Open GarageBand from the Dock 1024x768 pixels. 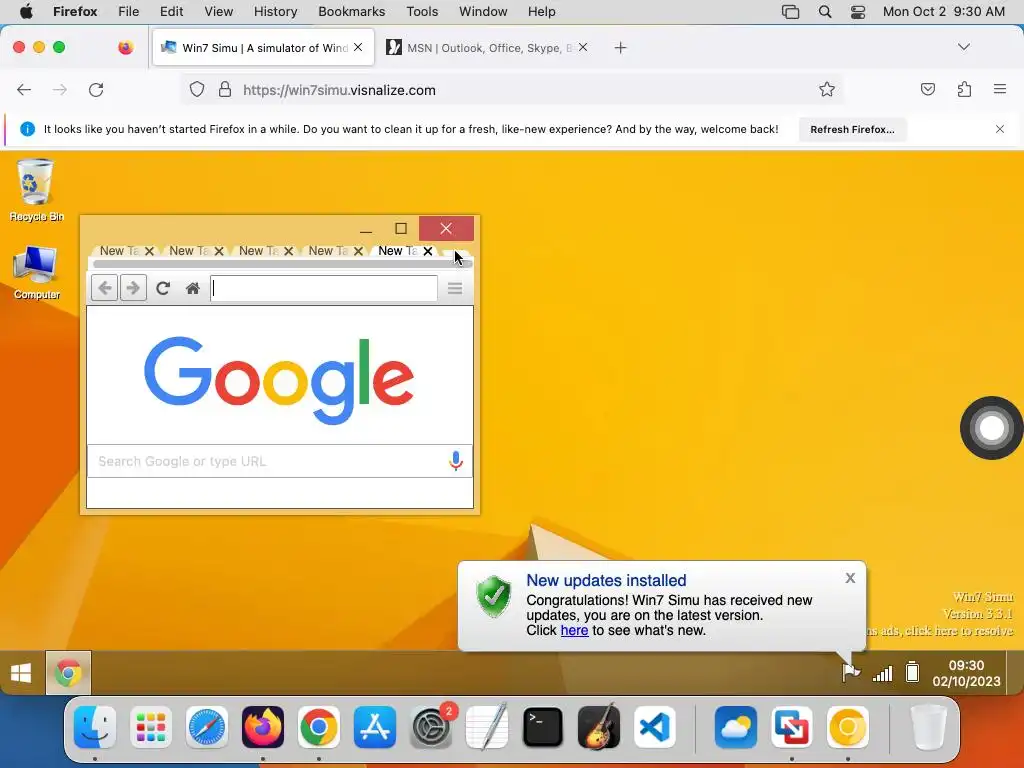(x=599, y=727)
